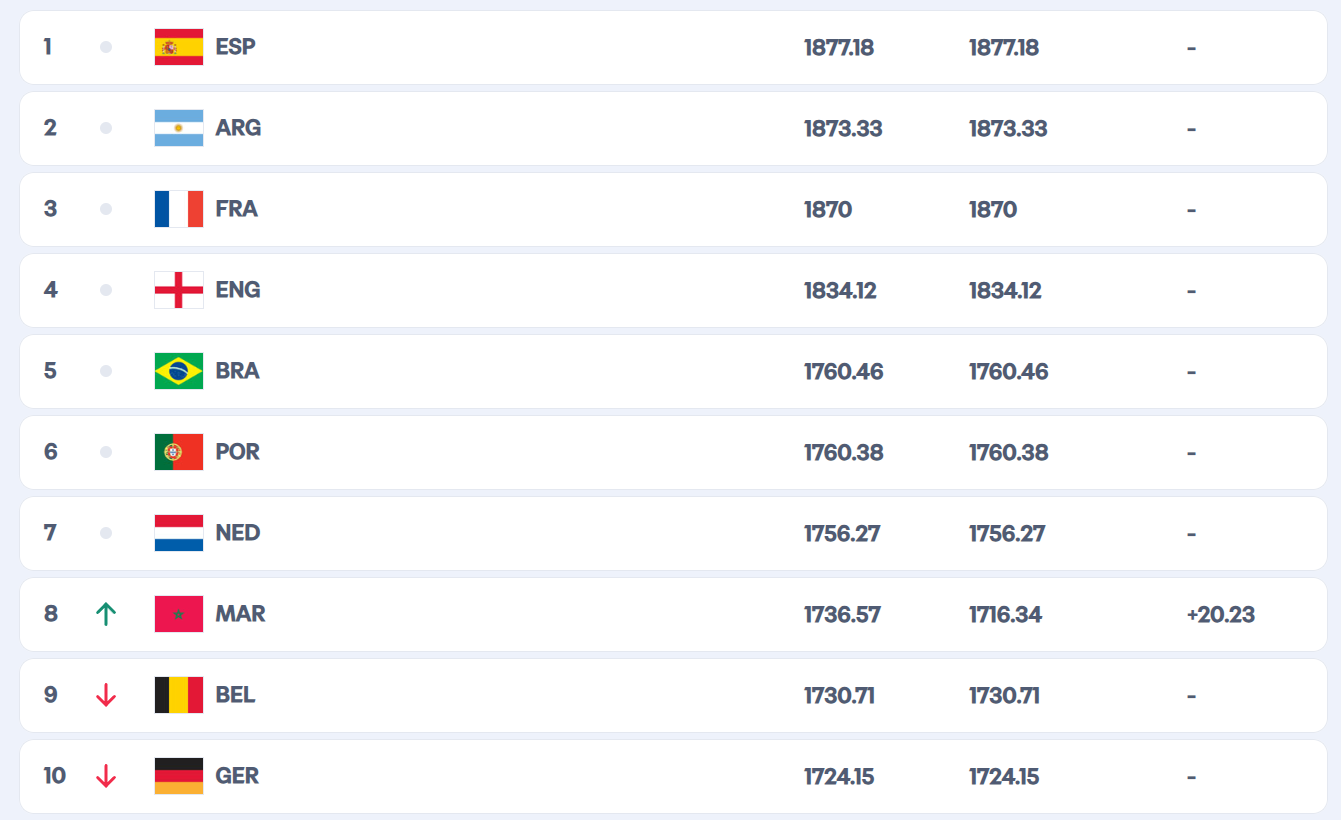This screenshot has height=820, width=1341.
Task: Click the Spain flag icon
Action: click(x=179, y=47)
